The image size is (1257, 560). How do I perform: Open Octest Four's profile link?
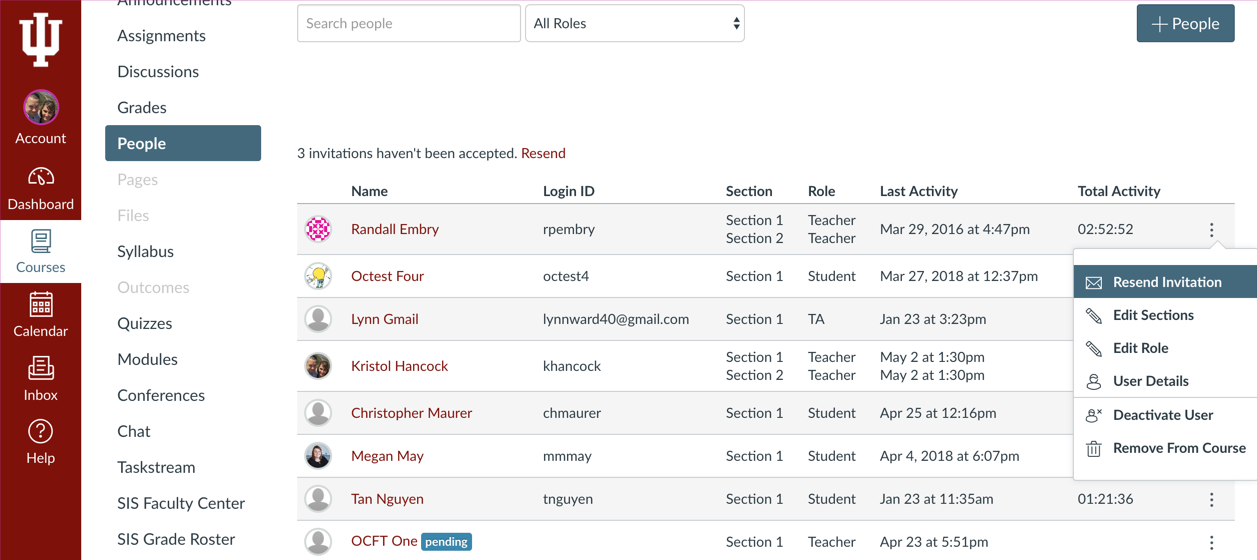(x=387, y=276)
